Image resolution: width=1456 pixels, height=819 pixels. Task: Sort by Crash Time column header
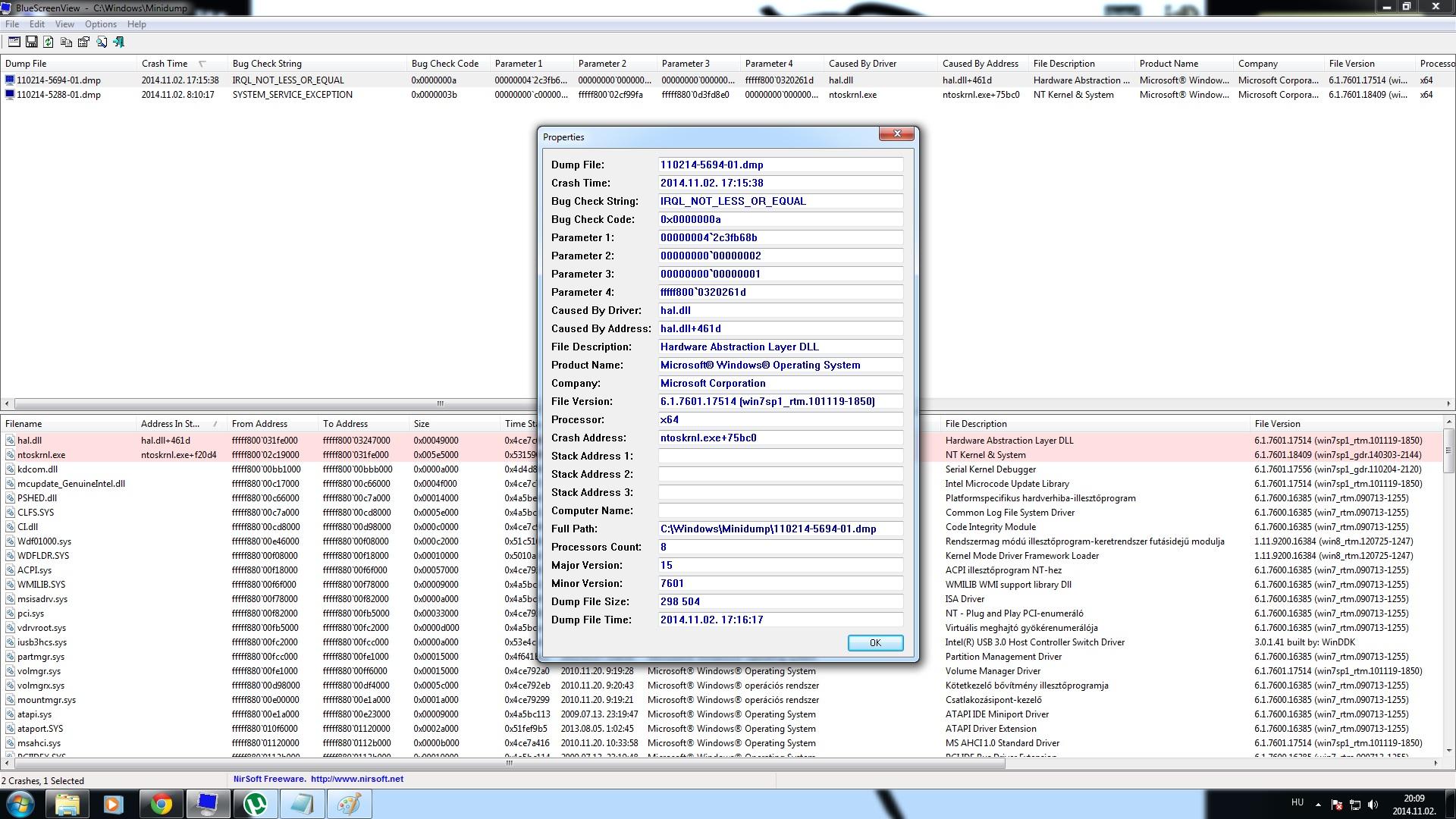coord(182,64)
